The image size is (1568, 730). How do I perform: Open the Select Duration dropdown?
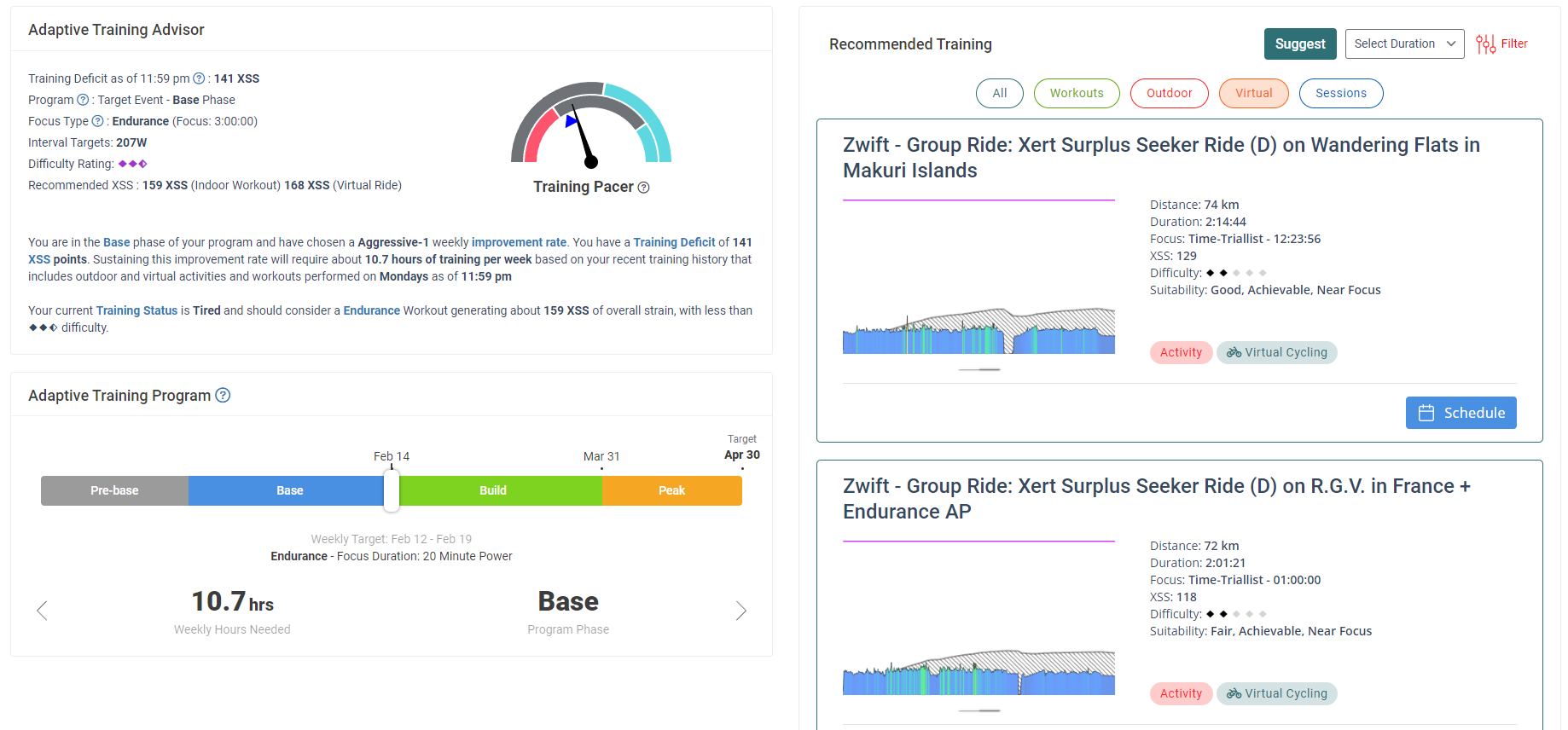1404,44
